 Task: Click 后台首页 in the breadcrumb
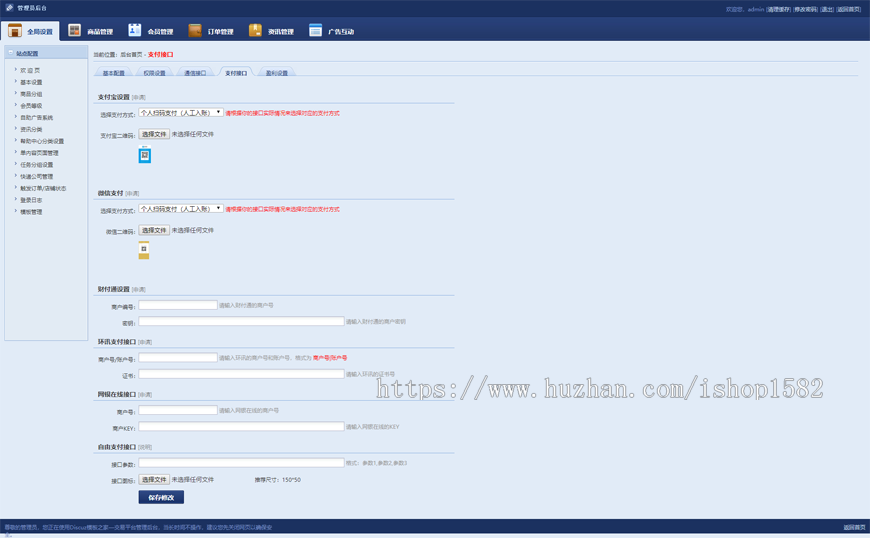pos(131,55)
